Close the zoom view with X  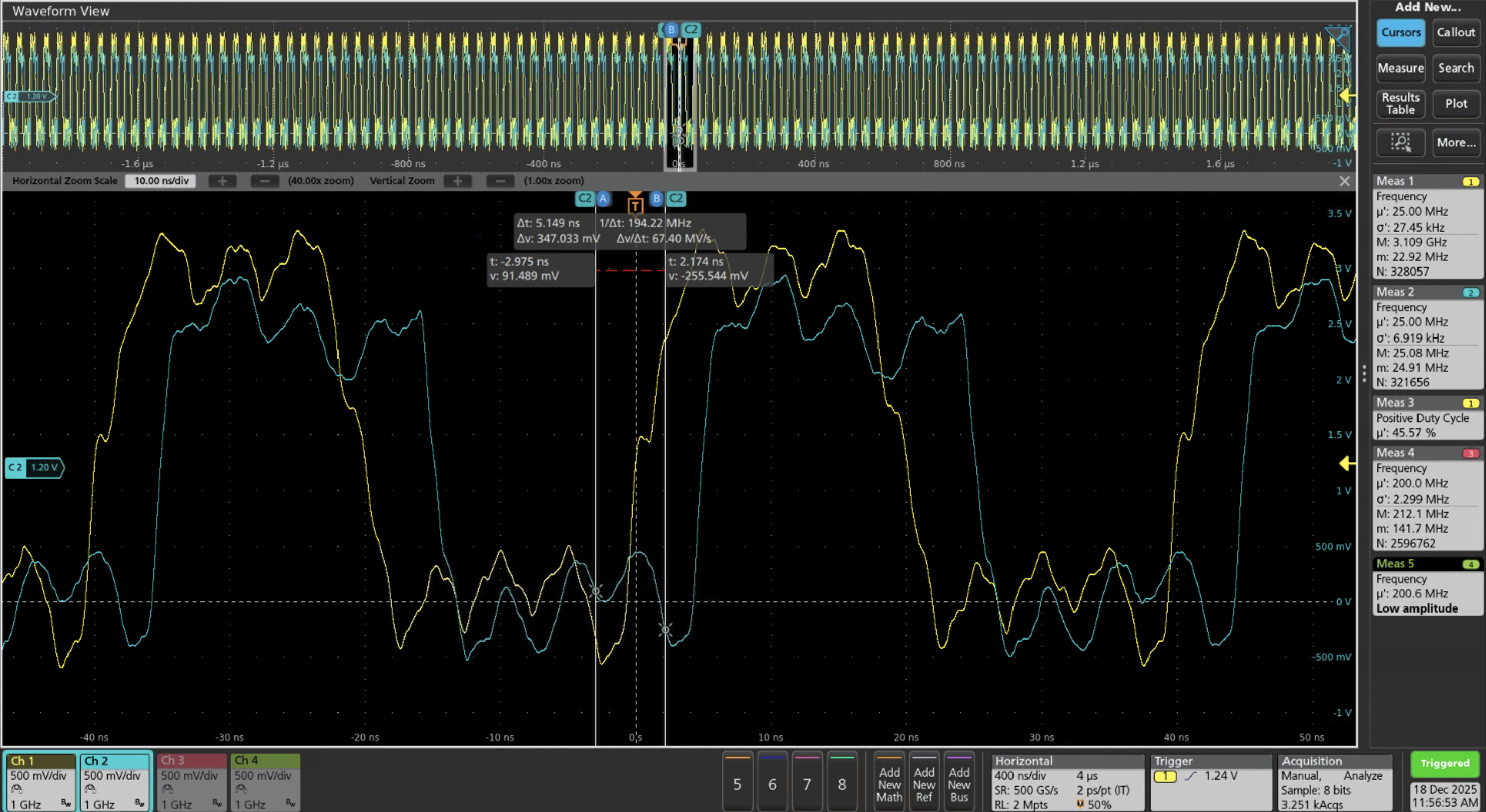(x=1344, y=181)
